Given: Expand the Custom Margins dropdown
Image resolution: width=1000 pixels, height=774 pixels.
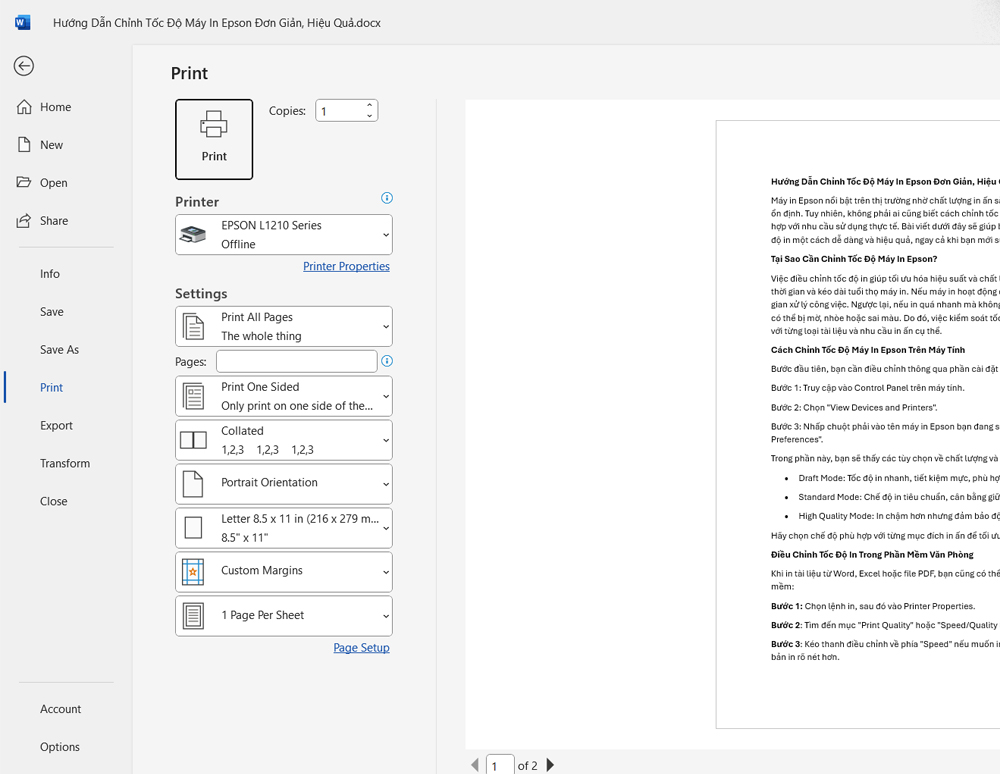Looking at the screenshot, I should tap(284, 572).
